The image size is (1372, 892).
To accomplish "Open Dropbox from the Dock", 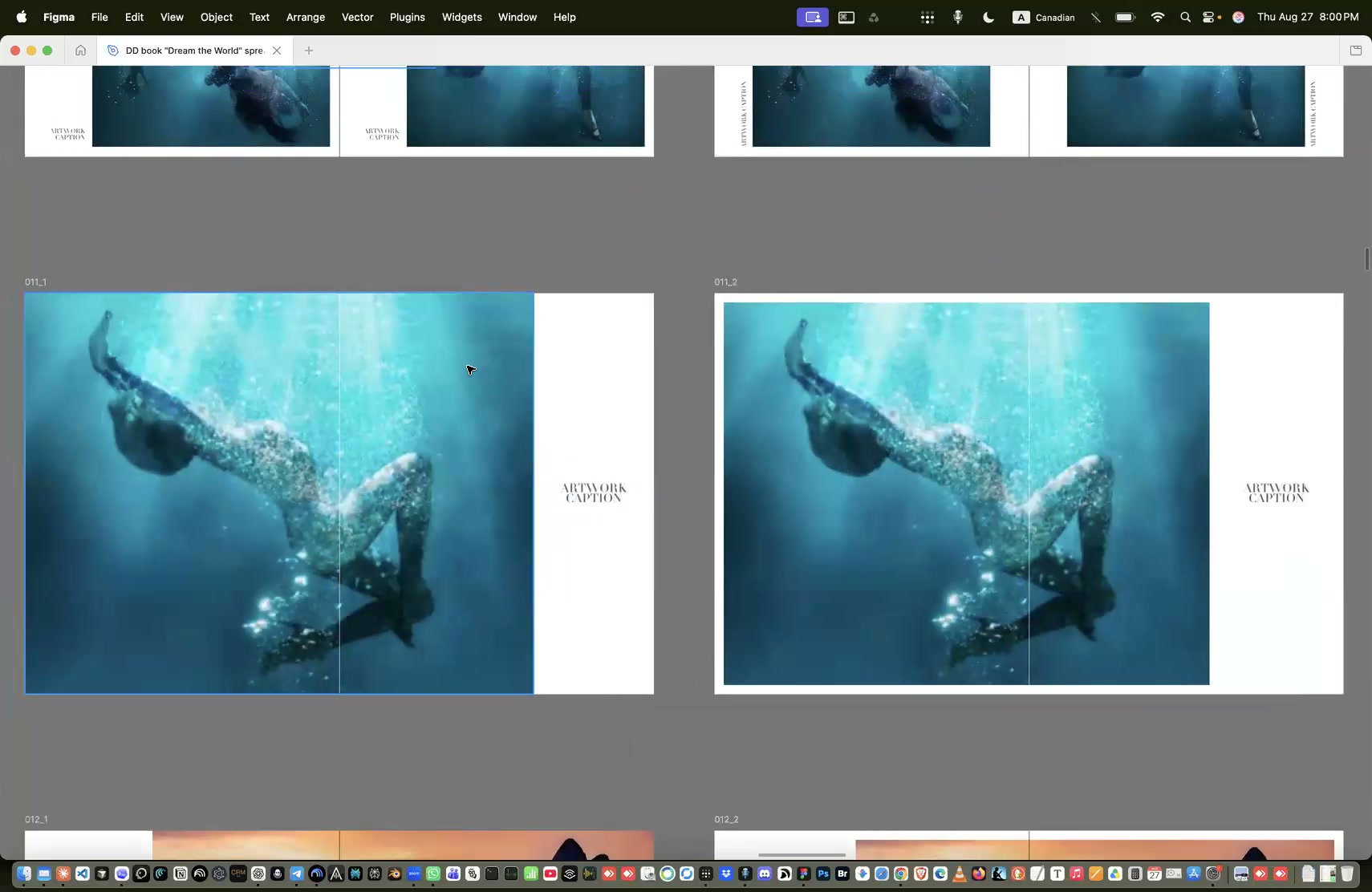I will (x=726, y=874).
